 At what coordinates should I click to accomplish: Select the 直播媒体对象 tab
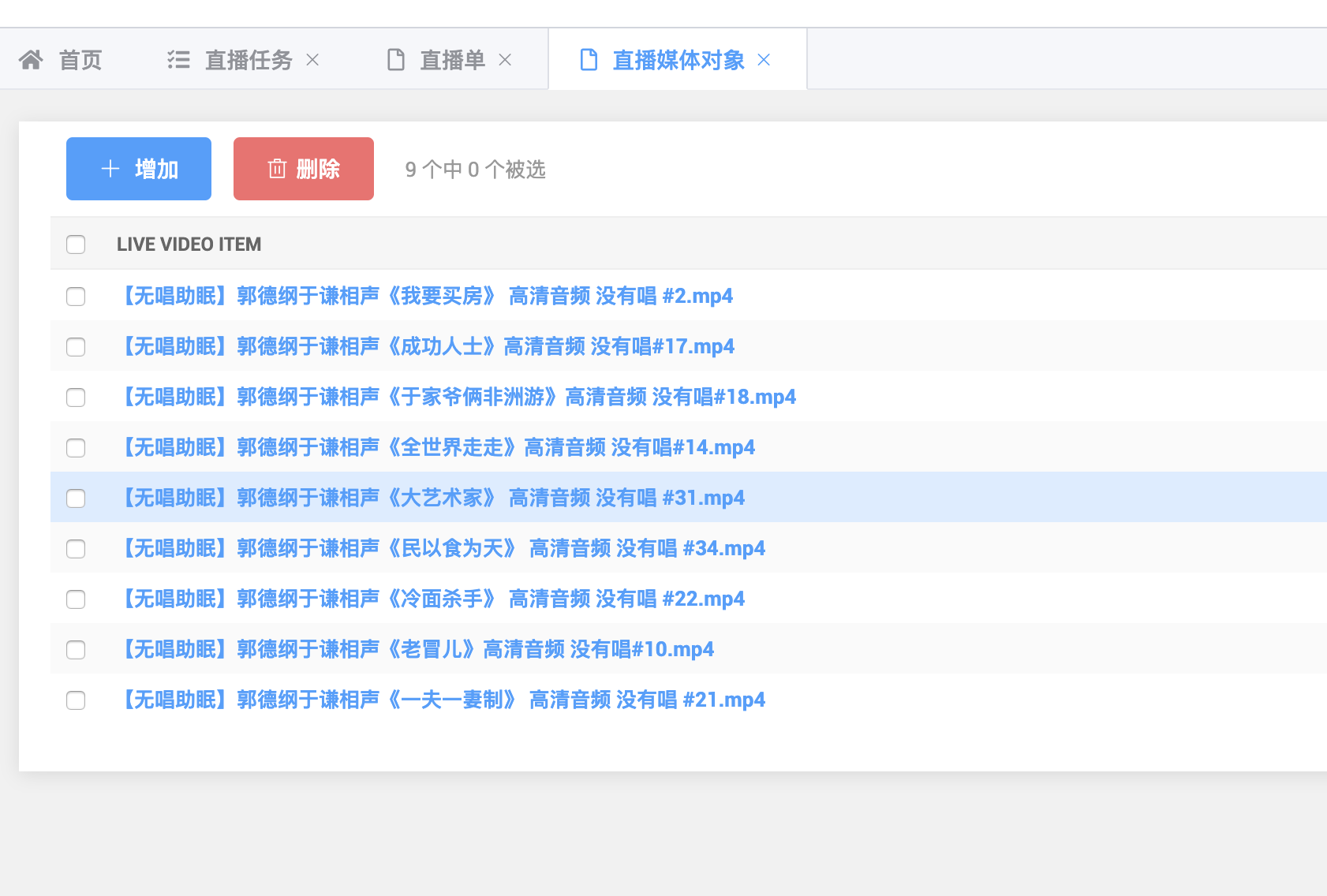pyautogui.click(x=678, y=60)
